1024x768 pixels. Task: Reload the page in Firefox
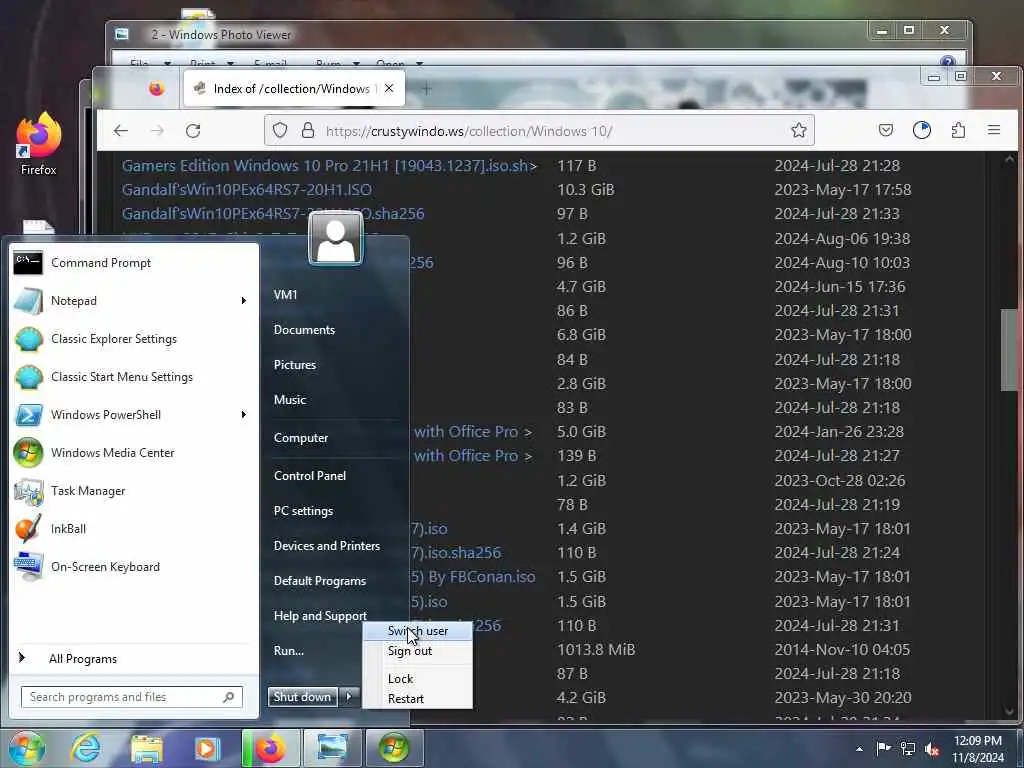(x=193, y=131)
